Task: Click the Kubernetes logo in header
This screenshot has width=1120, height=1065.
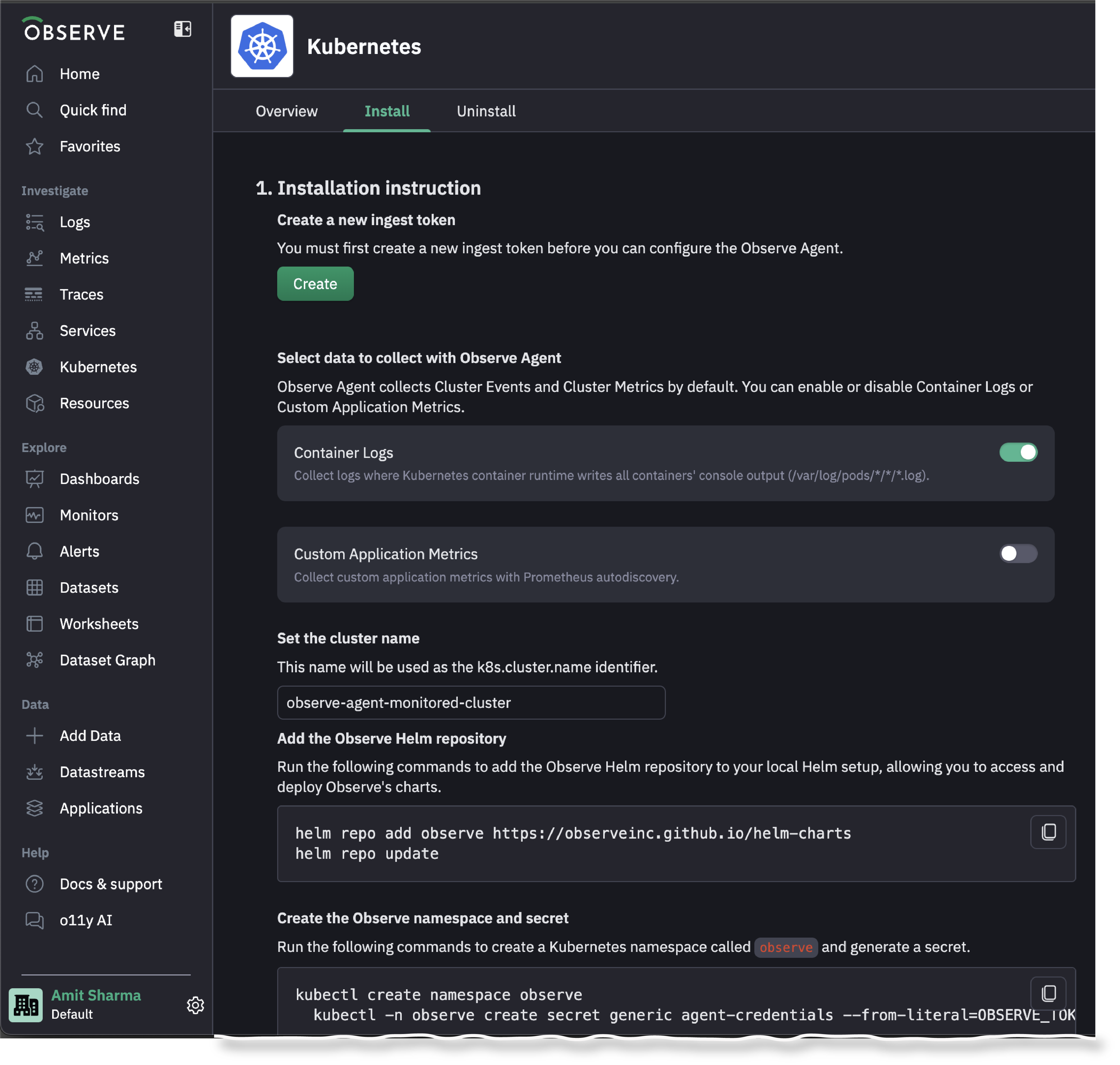Action: click(262, 47)
